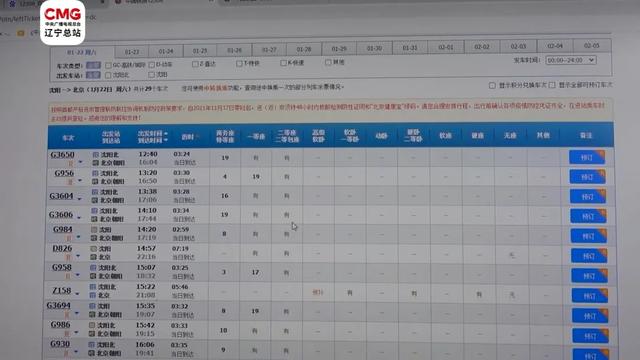Screen dimensions: 640x360
Task: Expand stop details arrow beside D826
Action: pyautogui.click(x=78, y=256)
